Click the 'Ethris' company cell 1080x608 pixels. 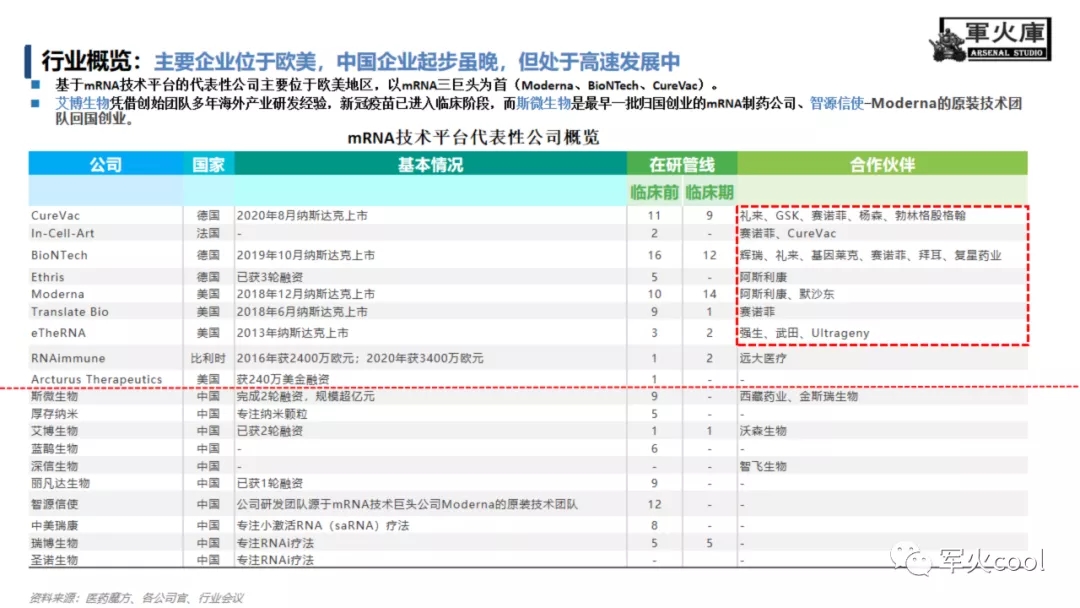coord(48,277)
